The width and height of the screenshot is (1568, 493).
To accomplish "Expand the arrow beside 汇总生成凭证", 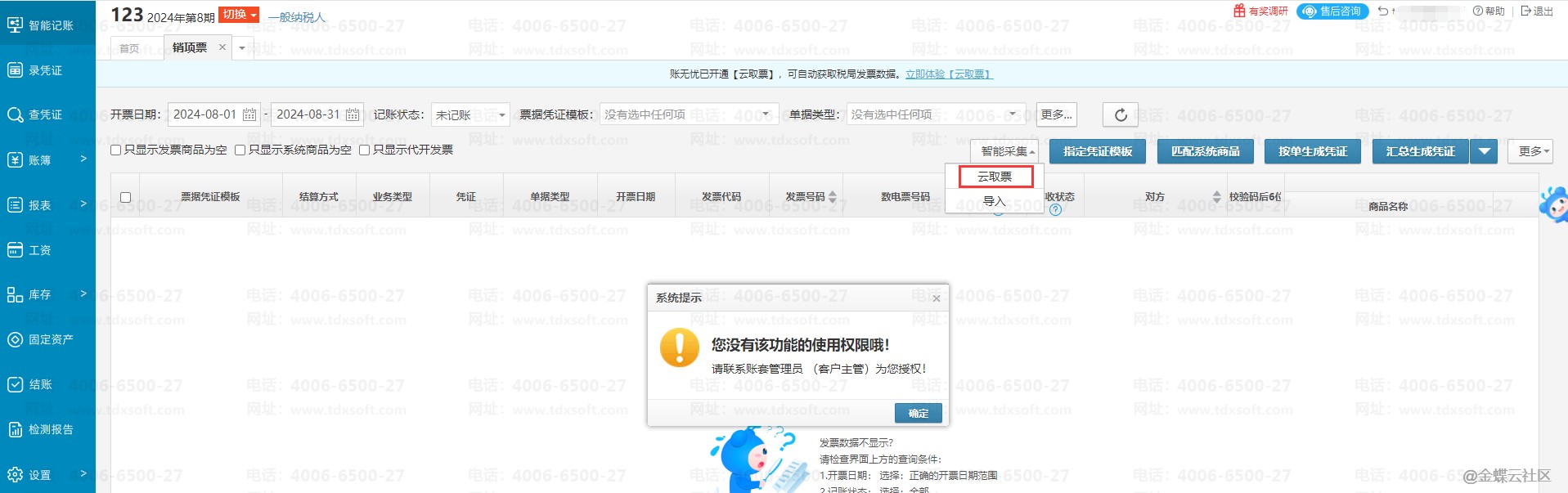I will (1484, 151).
